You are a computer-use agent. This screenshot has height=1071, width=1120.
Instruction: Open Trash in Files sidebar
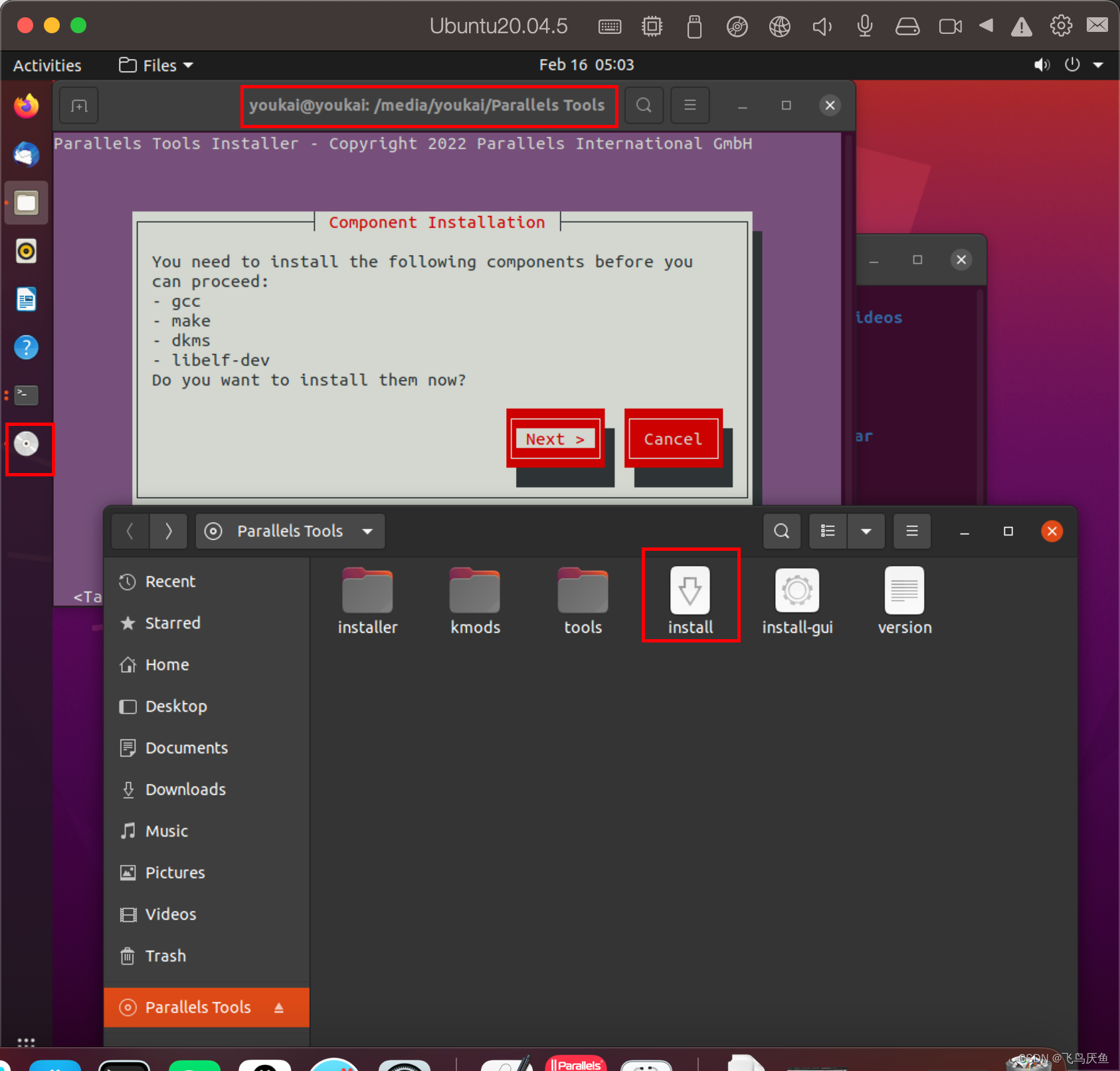click(207, 956)
